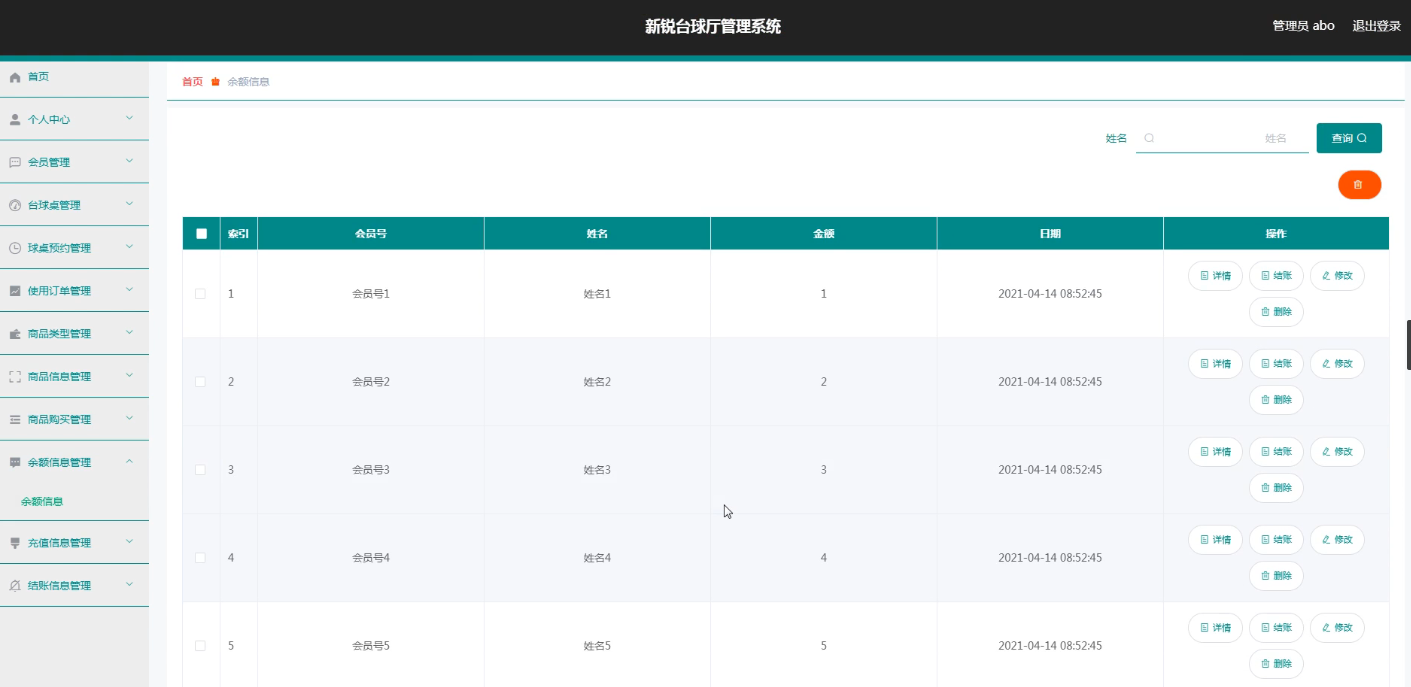Click 结账 for row 会员号1
The image size is (1411, 687).
point(1276,276)
